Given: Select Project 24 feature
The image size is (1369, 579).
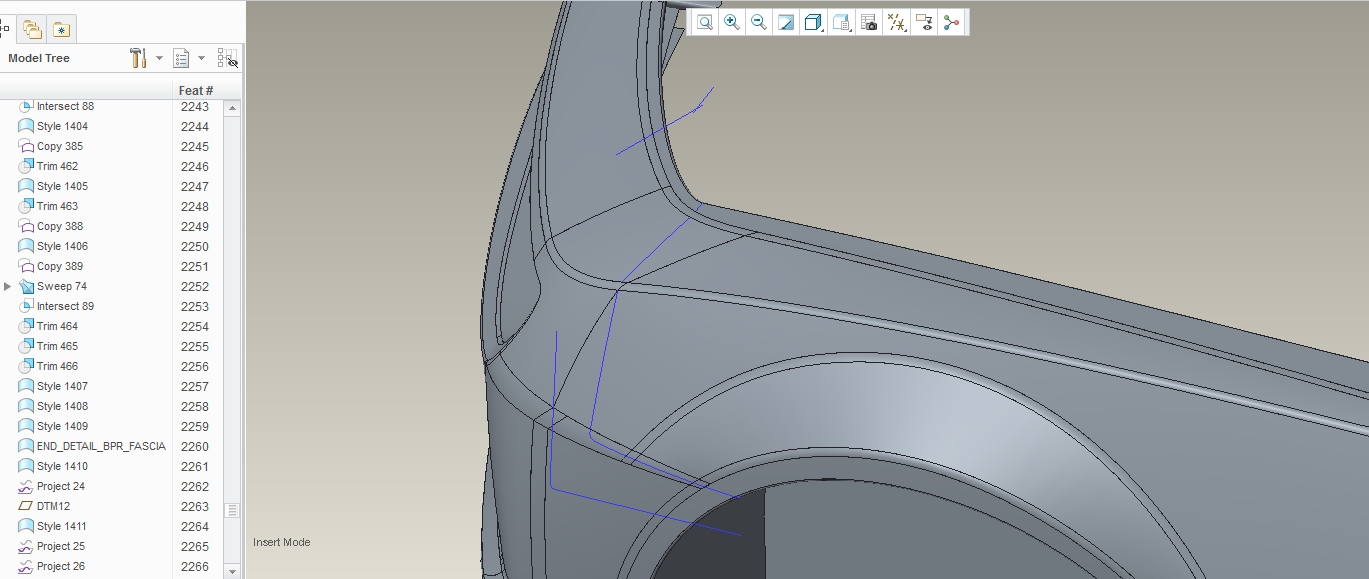Looking at the screenshot, I should [x=61, y=486].
